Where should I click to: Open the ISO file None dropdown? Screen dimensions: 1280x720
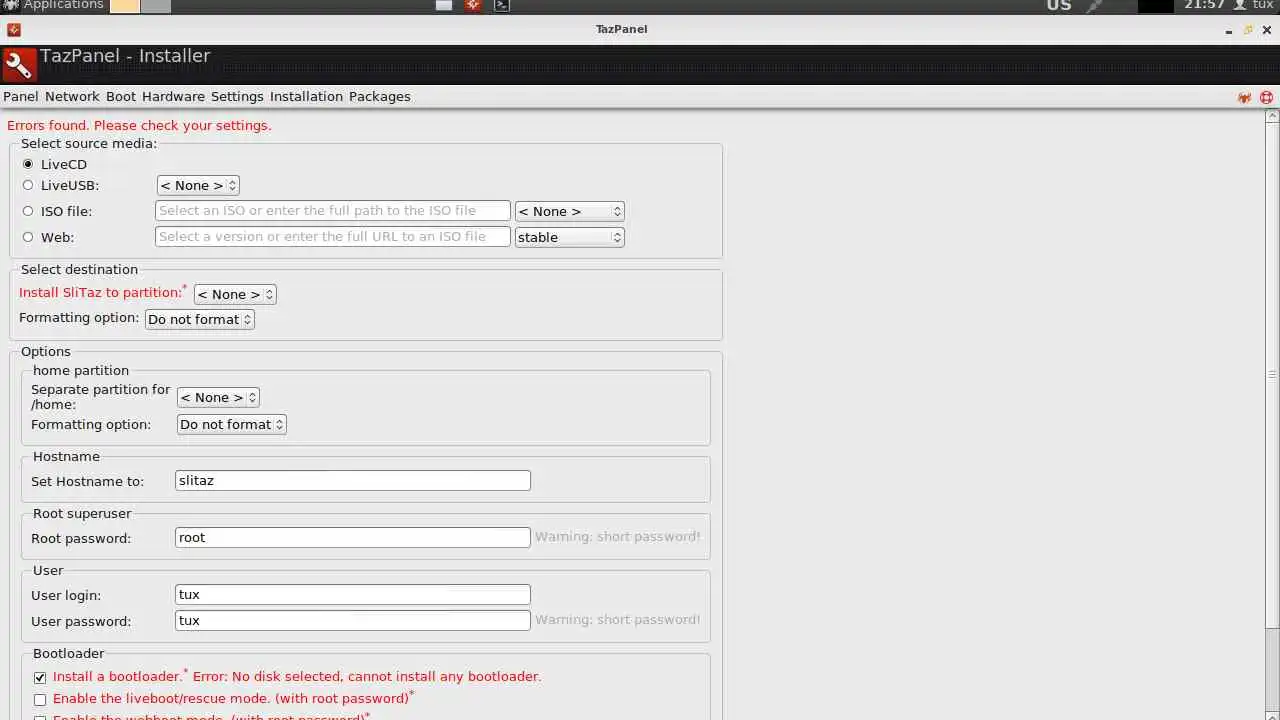[x=570, y=211]
